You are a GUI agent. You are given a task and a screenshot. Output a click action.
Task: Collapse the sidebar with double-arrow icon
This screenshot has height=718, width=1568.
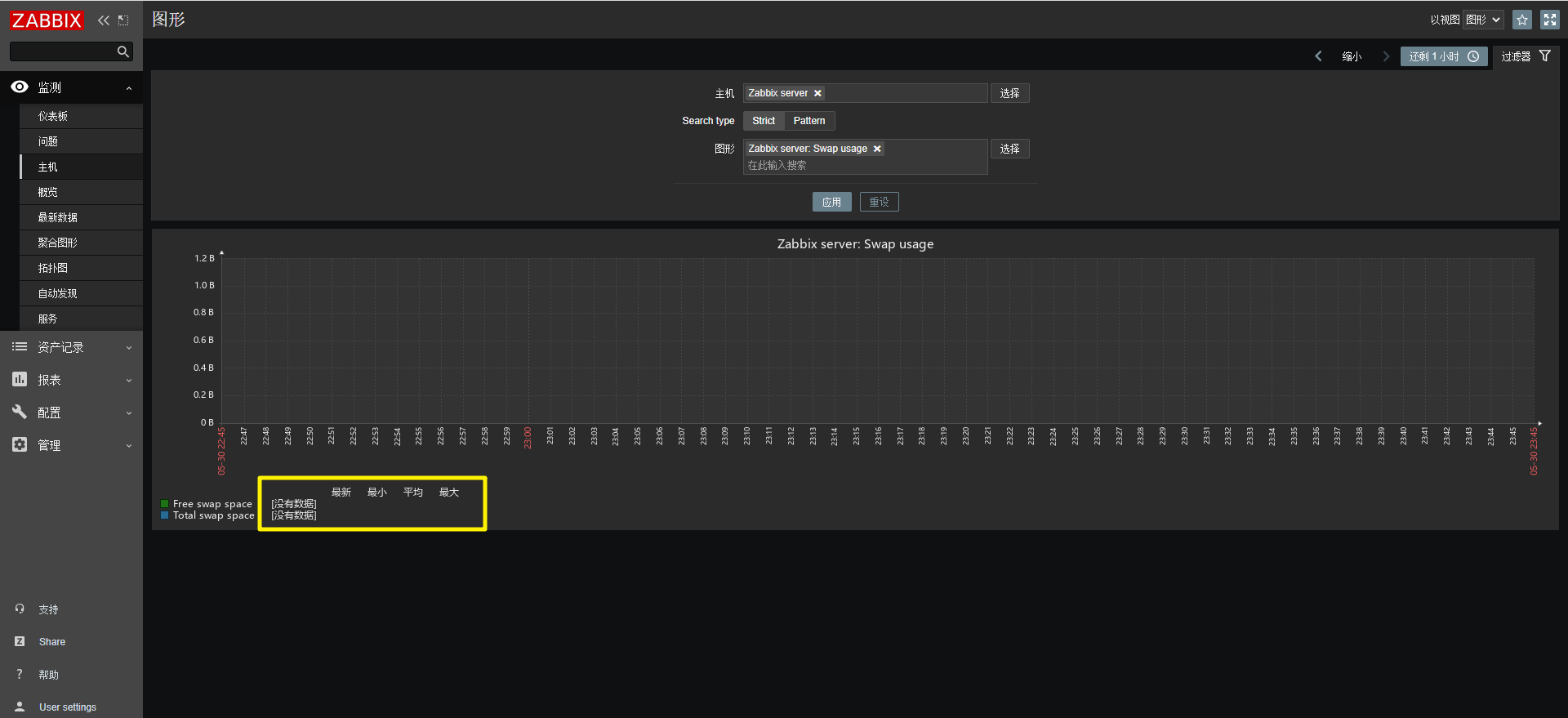click(x=104, y=20)
